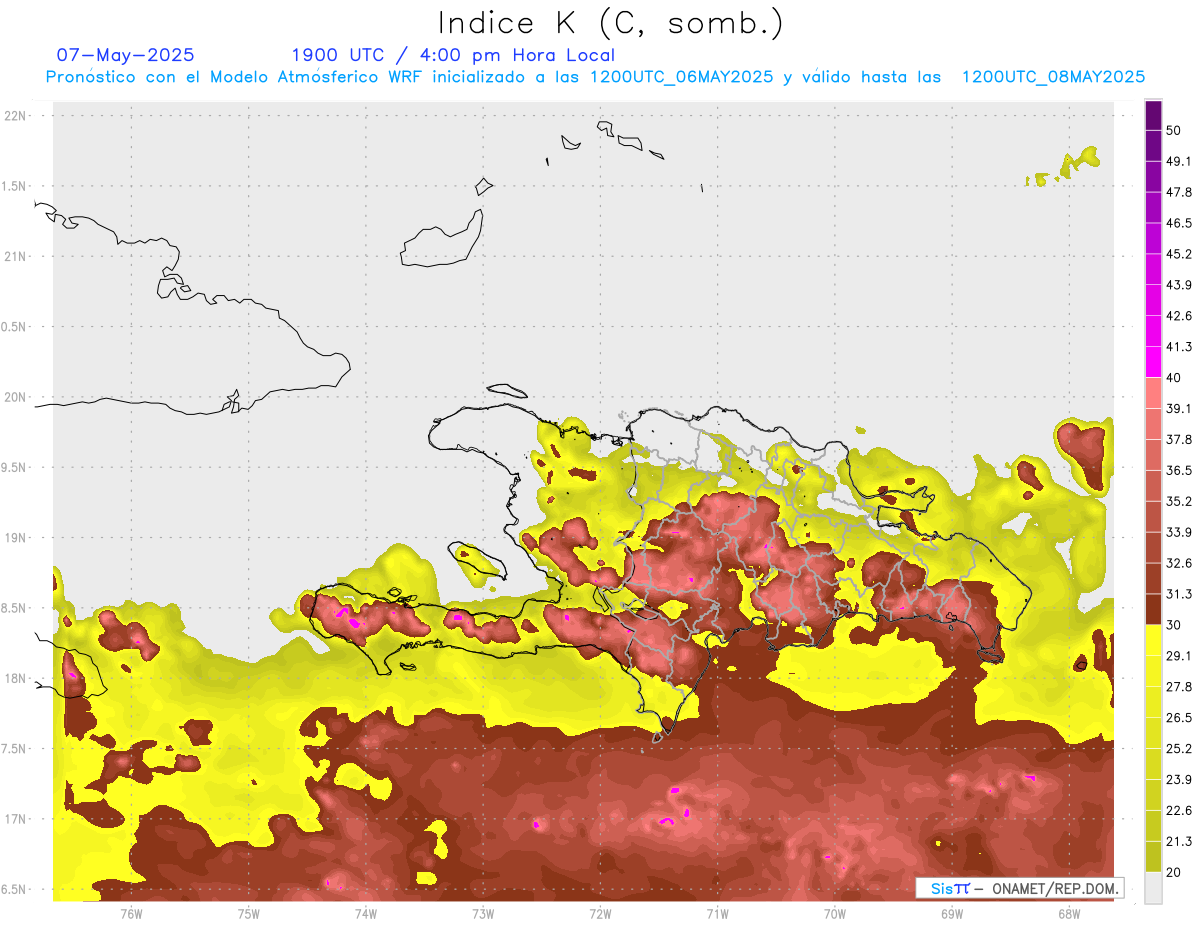This screenshot has width=1200, height=927.
Task: Click the '35.2' color scale value
Action: pyautogui.click(x=1179, y=501)
